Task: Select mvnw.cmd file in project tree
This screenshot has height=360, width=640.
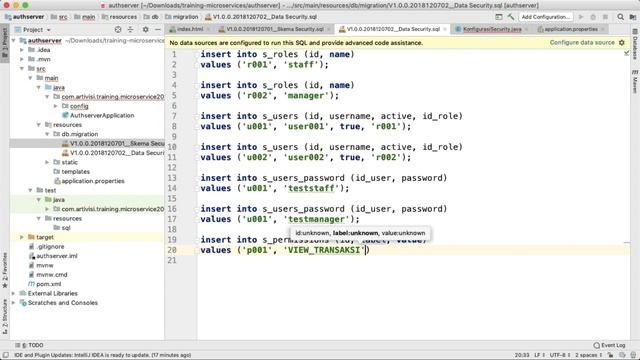Action: point(48,275)
